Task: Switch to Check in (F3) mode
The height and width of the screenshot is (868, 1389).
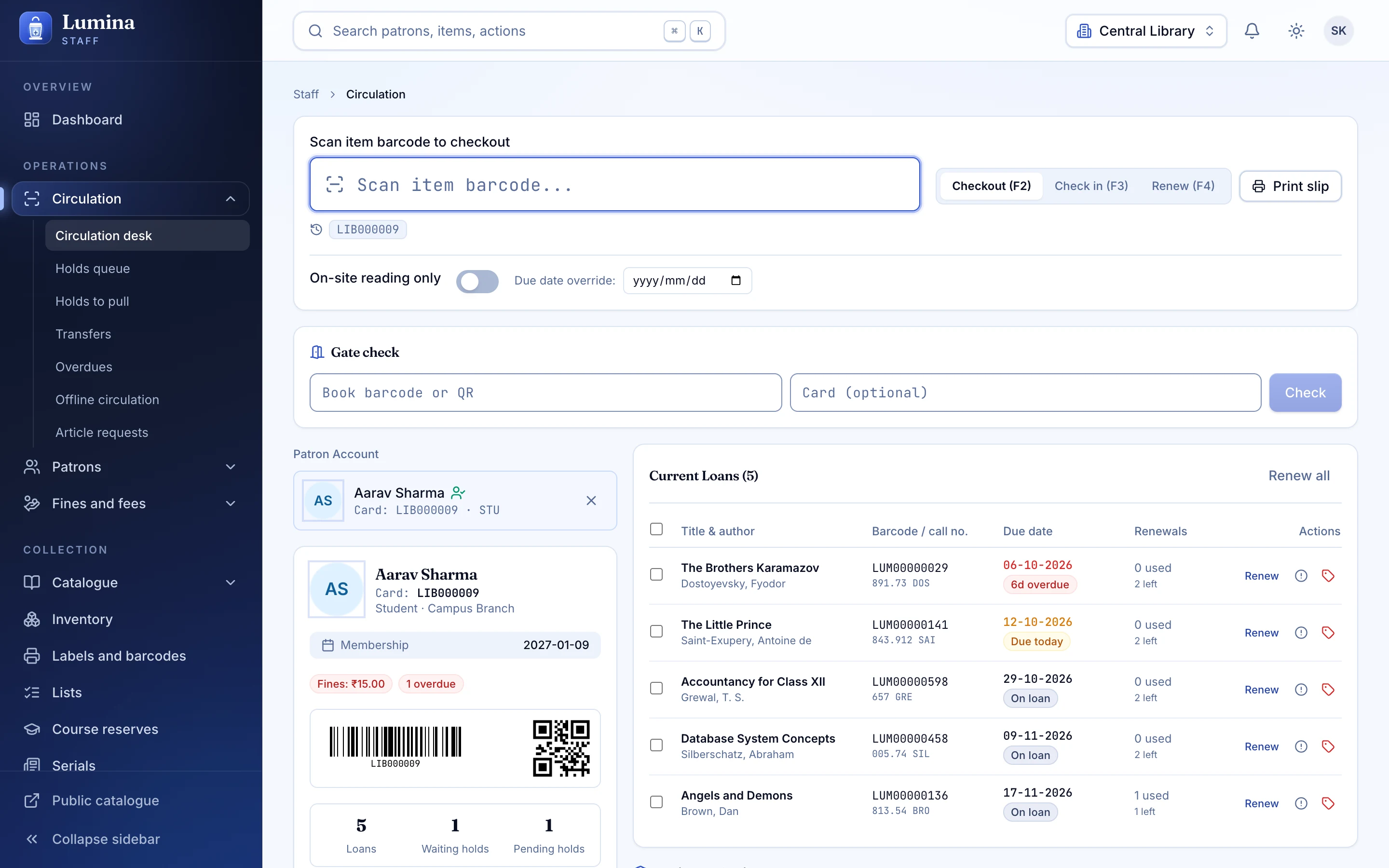Action: click(1091, 186)
